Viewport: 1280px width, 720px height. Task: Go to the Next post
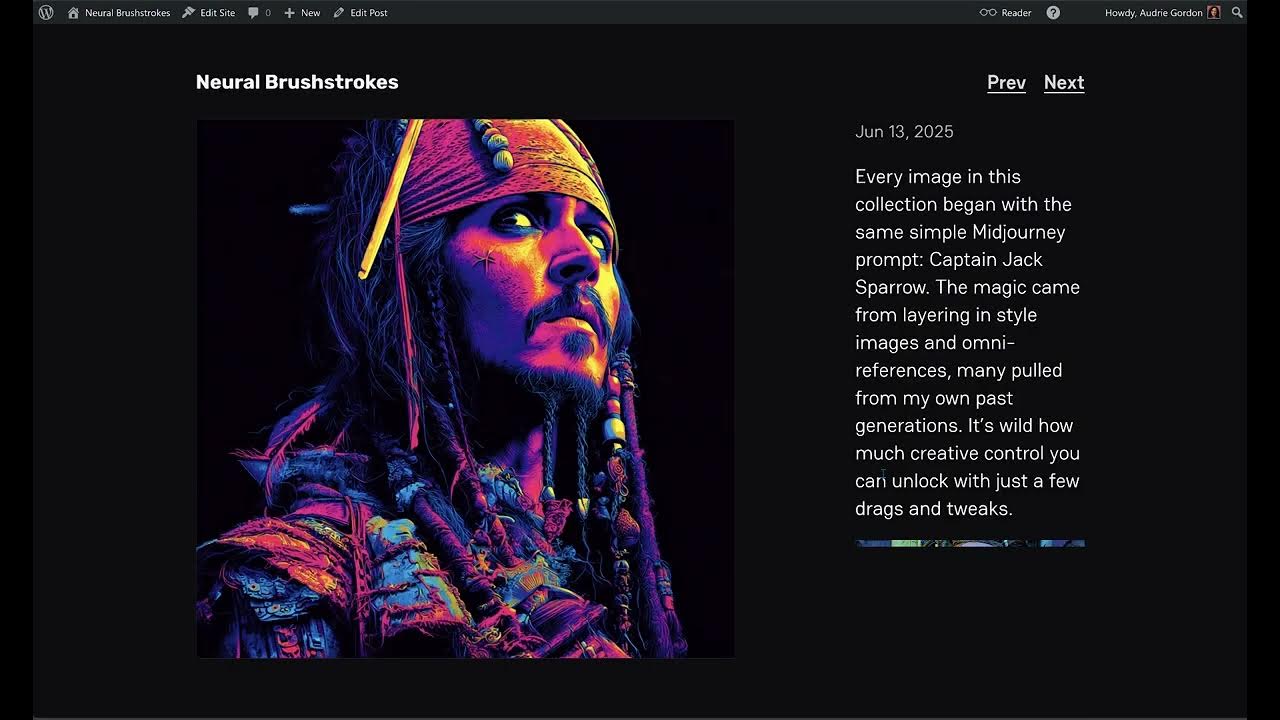tap(1064, 83)
